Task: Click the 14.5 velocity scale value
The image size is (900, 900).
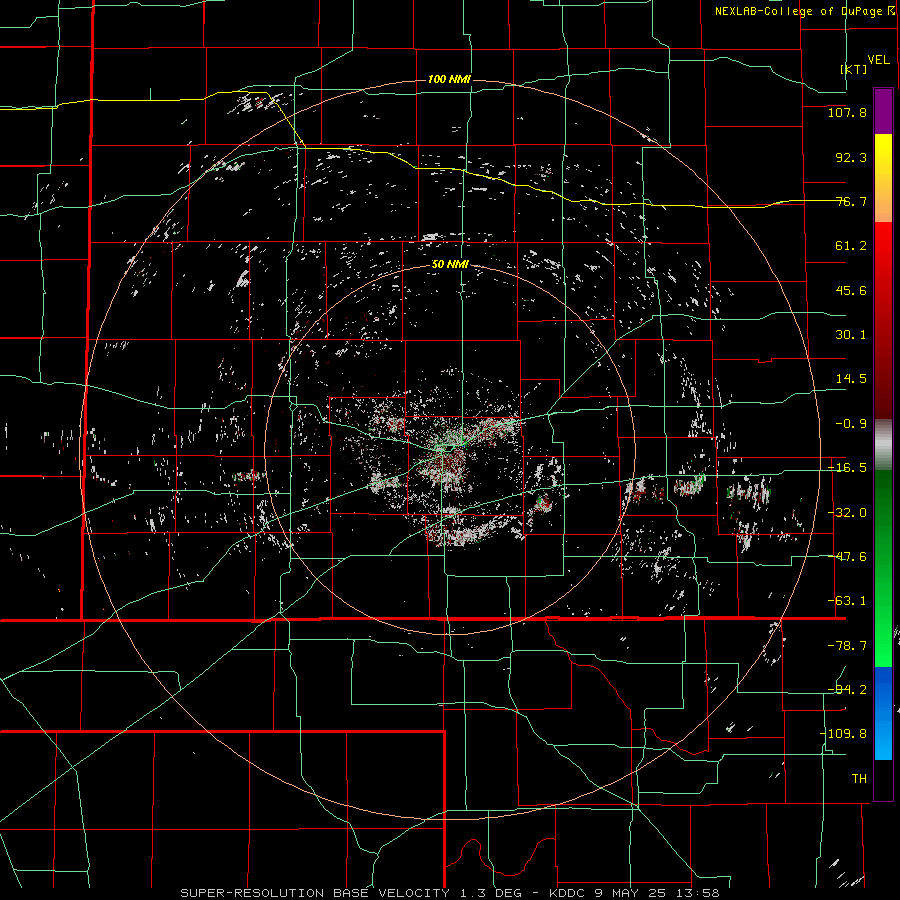Action: click(x=851, y=379)
